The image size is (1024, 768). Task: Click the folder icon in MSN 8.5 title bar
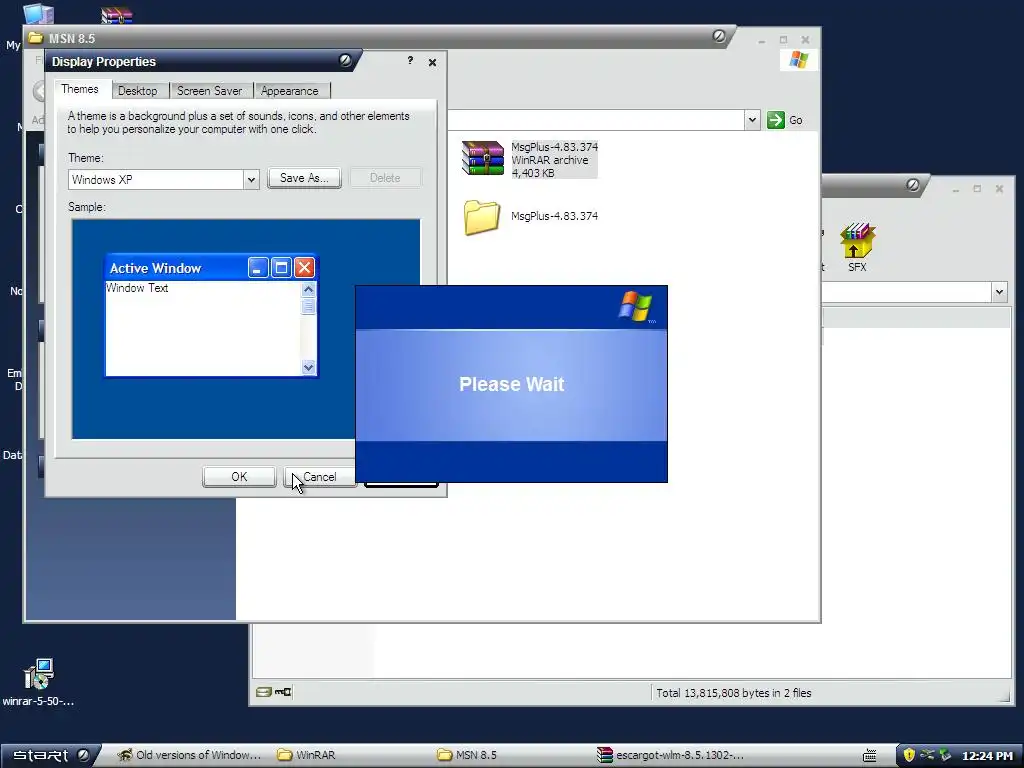click(x=36, y=38)
